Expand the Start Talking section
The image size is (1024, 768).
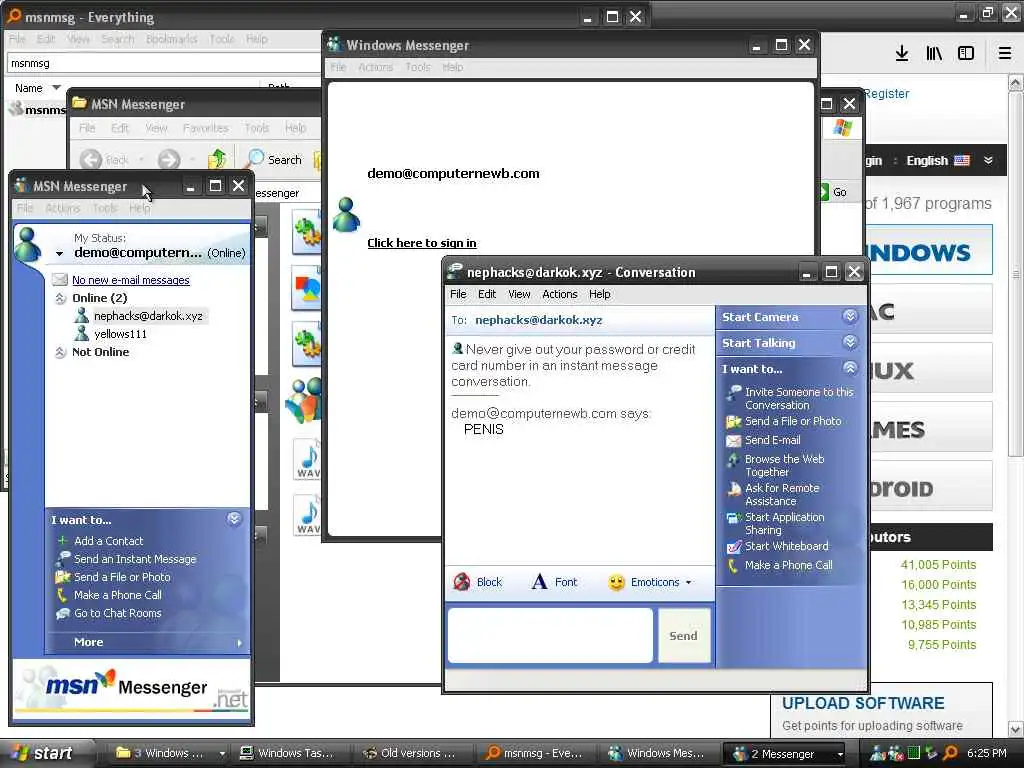click(850, 342)
